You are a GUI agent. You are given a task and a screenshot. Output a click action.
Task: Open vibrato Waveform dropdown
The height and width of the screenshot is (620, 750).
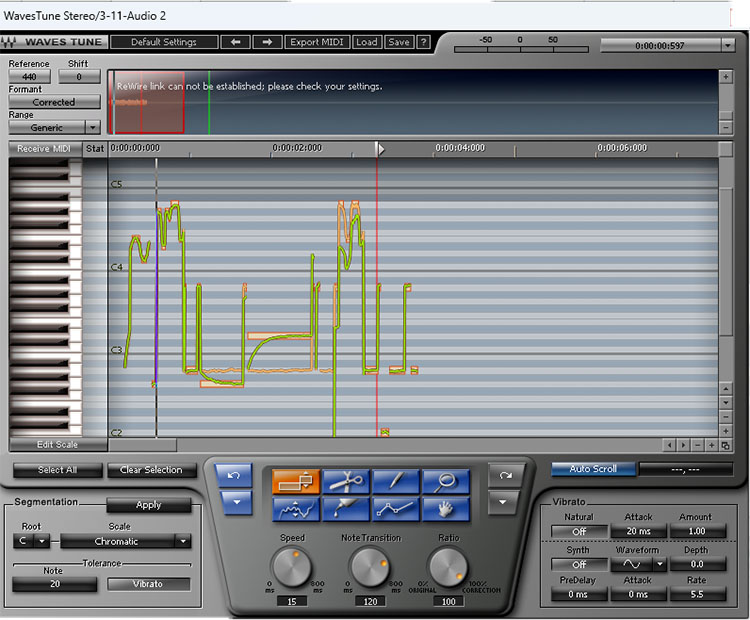[x=660, y=565]
